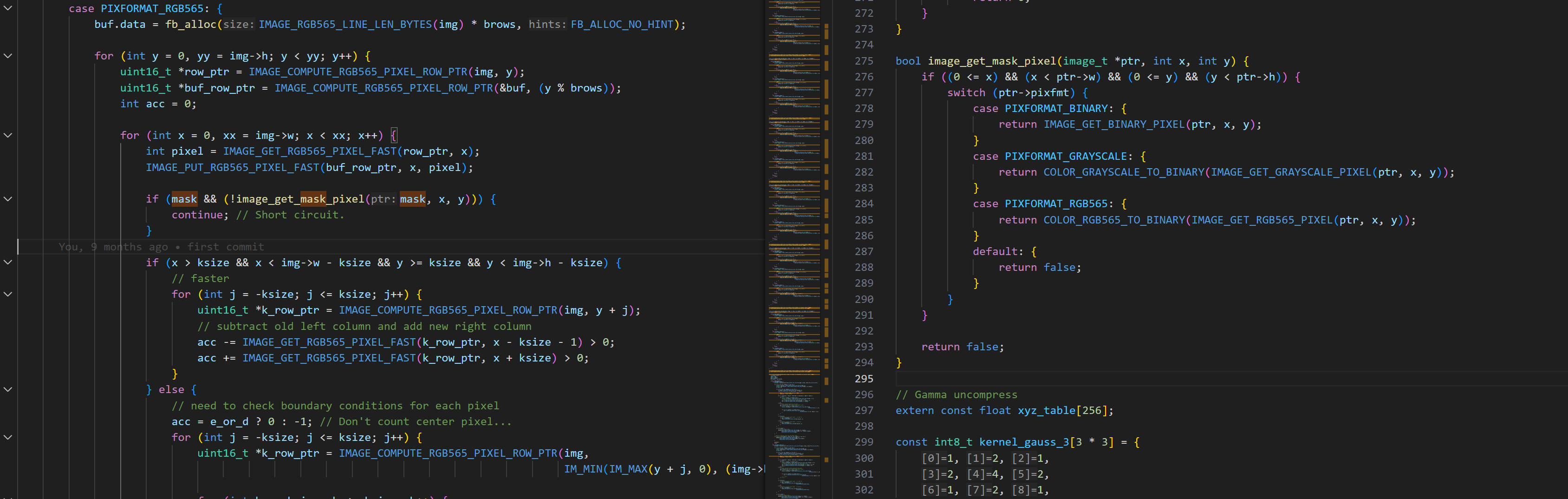Screen dimensions: 1568x499
Task: Click the 'ptr:' inlay hint before mask
Action: (384, 199)
